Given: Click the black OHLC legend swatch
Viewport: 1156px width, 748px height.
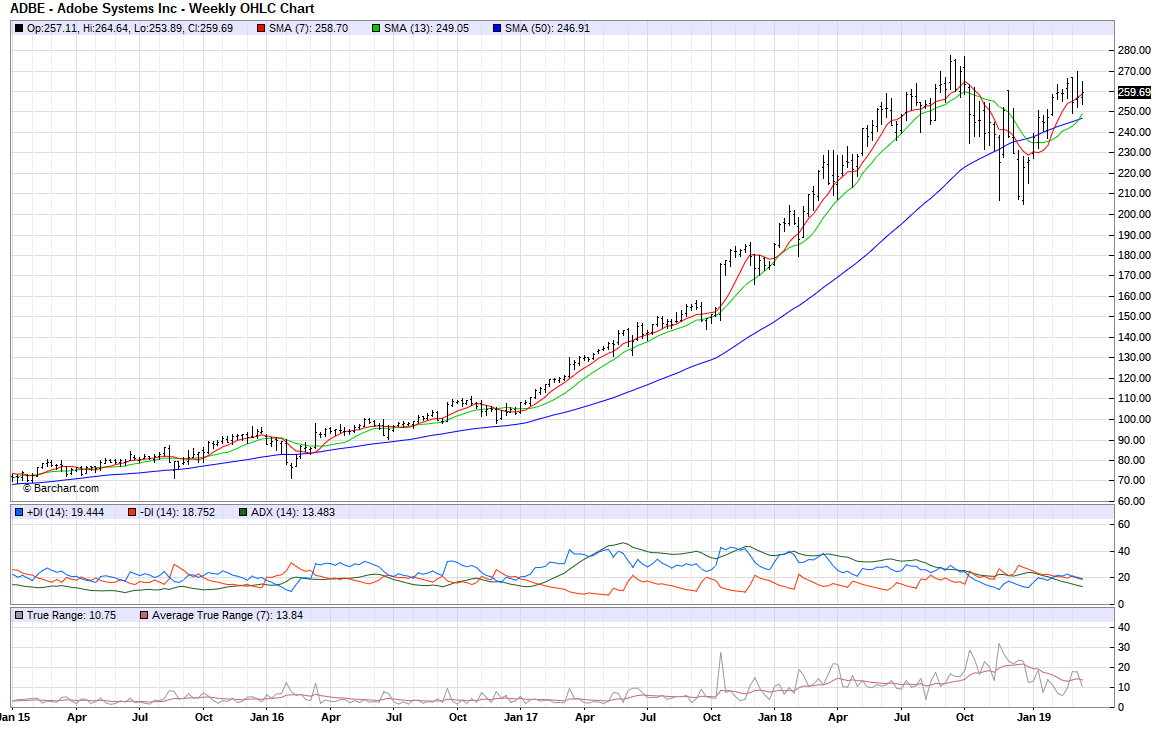Looking at the screenshot, I should tap(19, 29).
